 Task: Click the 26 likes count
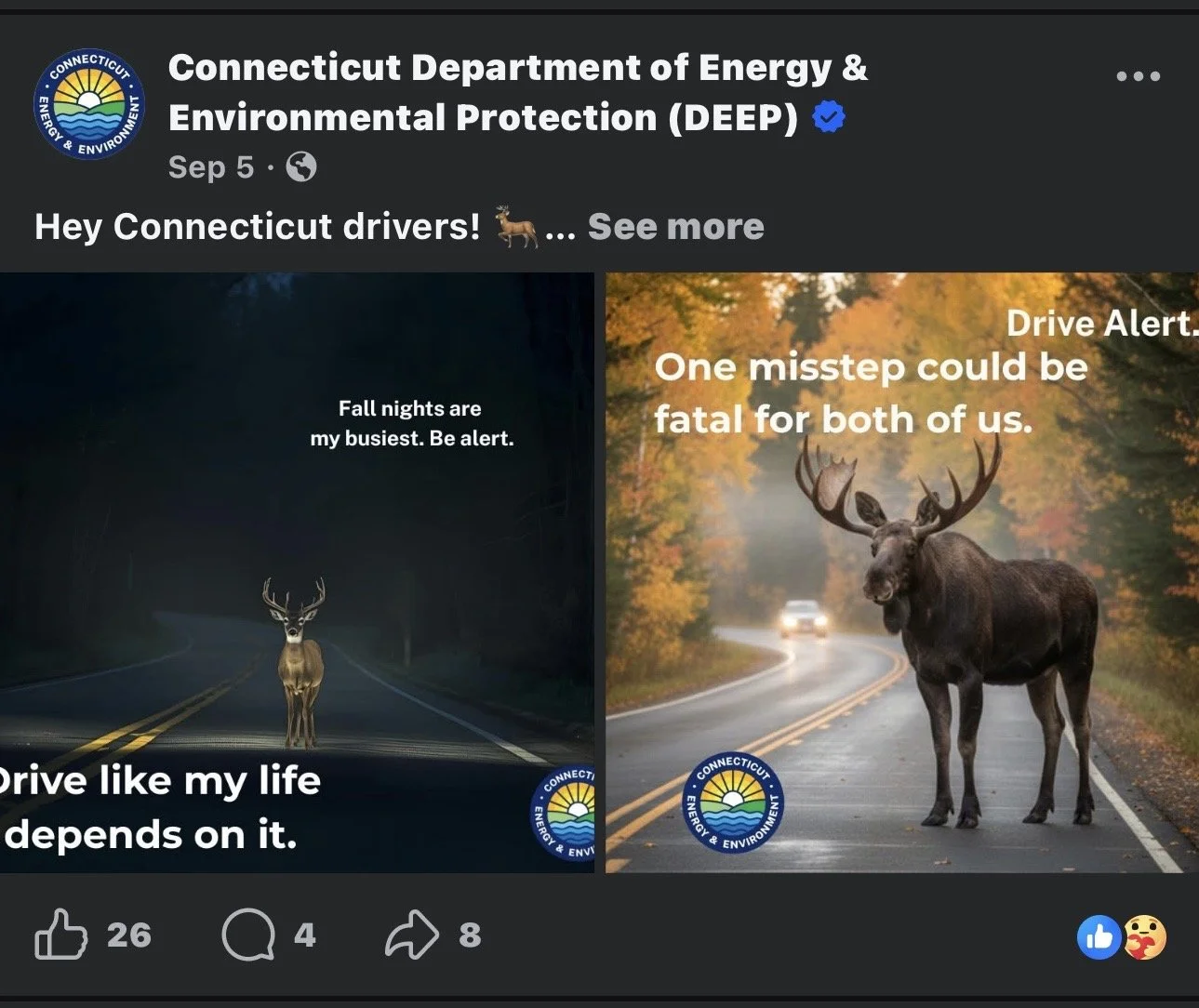(x=128, y=935)
